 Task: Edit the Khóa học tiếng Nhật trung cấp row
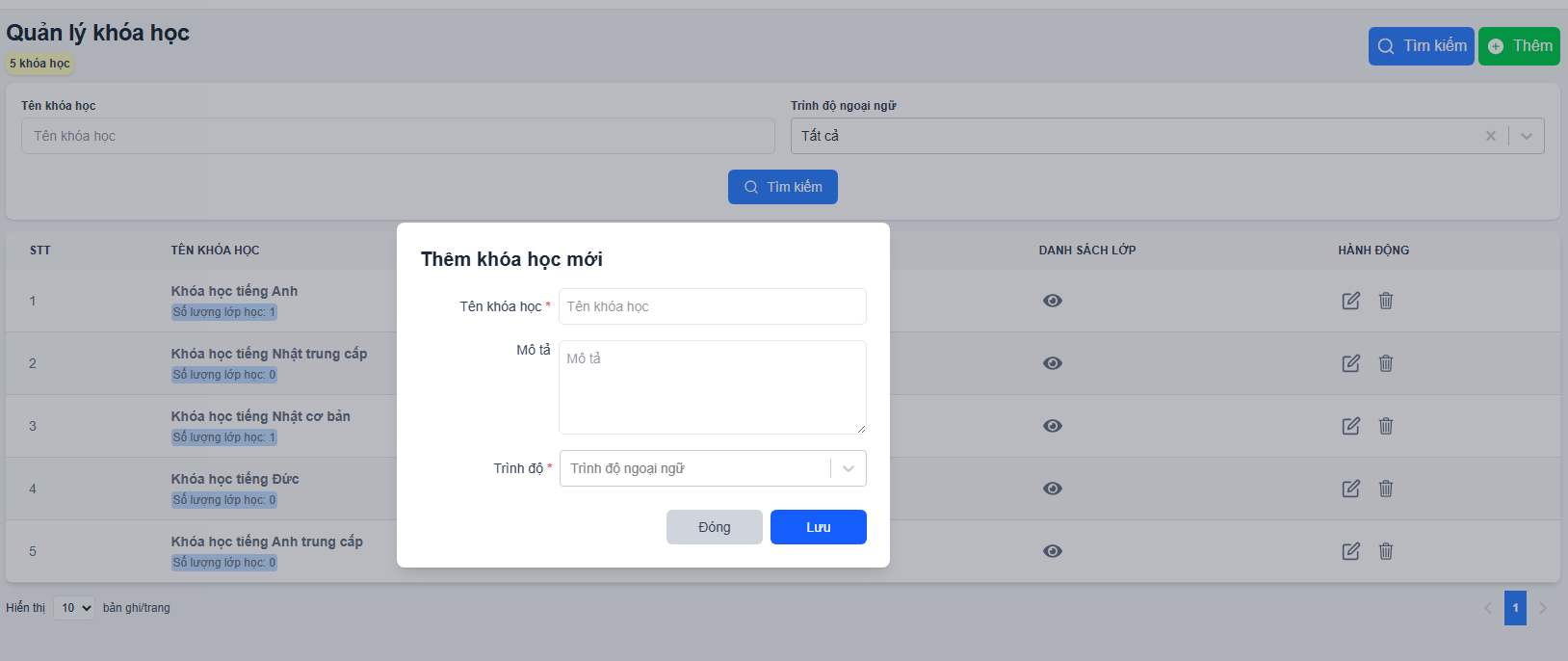1350,363
